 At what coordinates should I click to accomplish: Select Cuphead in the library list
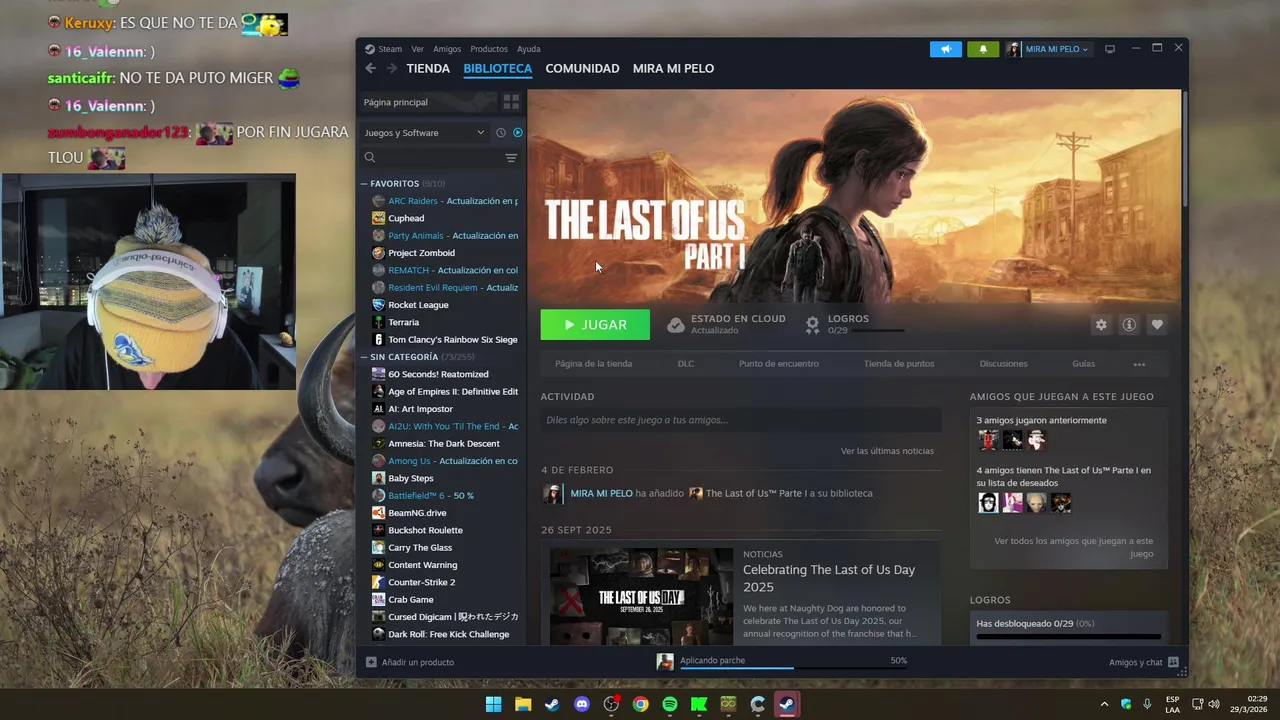[406, 218]
